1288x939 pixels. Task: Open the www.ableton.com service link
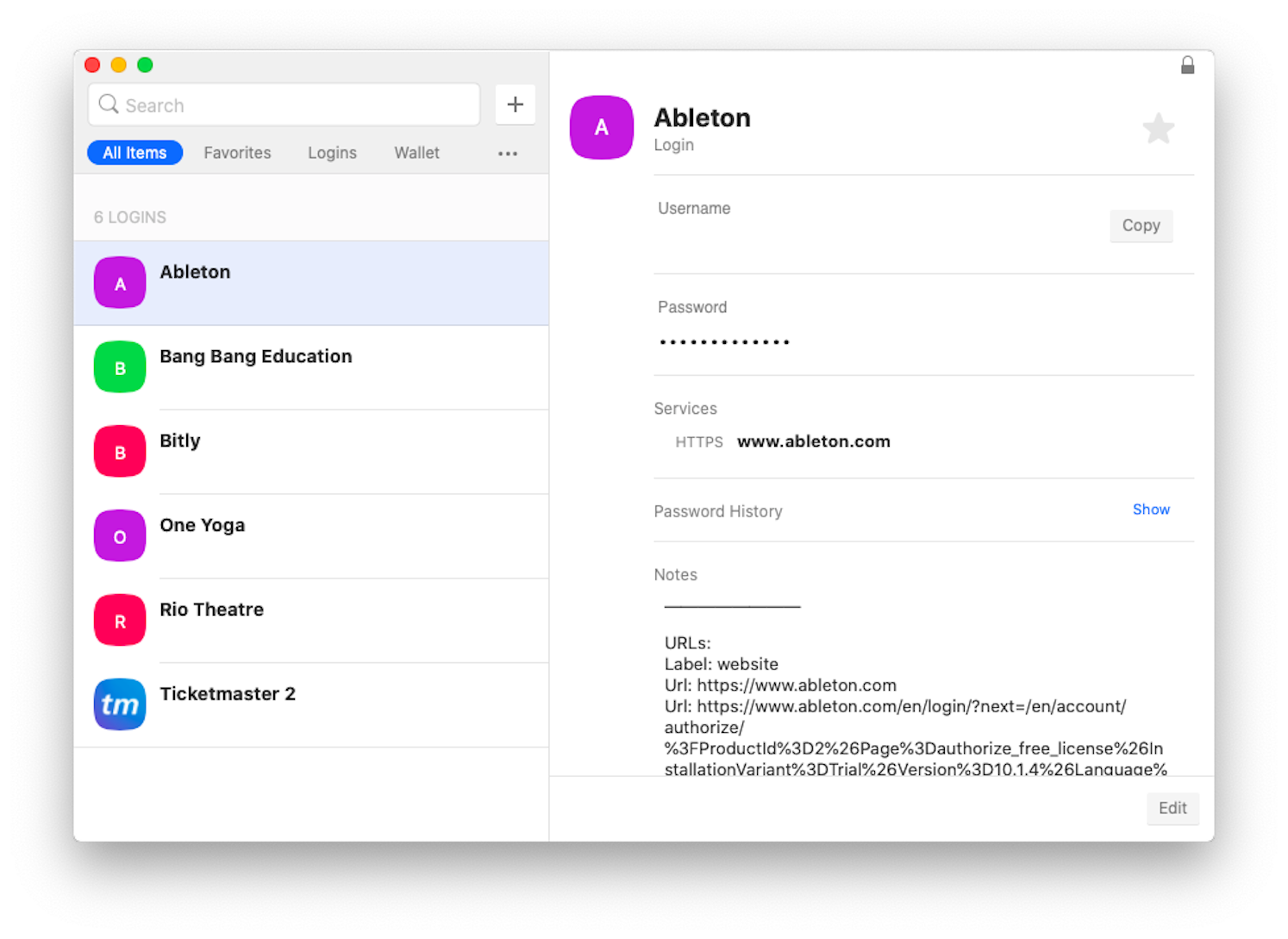[x=813, y=441]
